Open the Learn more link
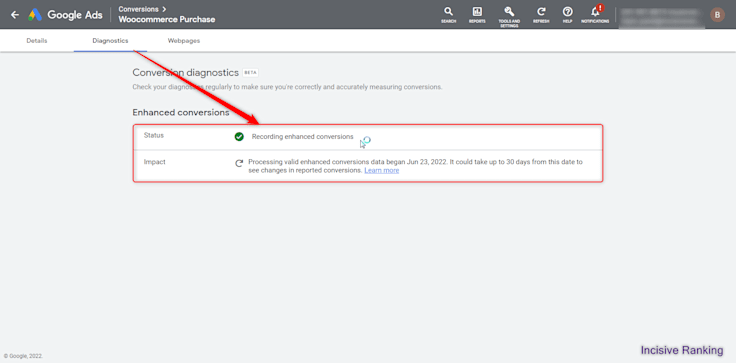The height and width of the screenshot is (363, 736). pyautogui.click(x=382, y=170)
